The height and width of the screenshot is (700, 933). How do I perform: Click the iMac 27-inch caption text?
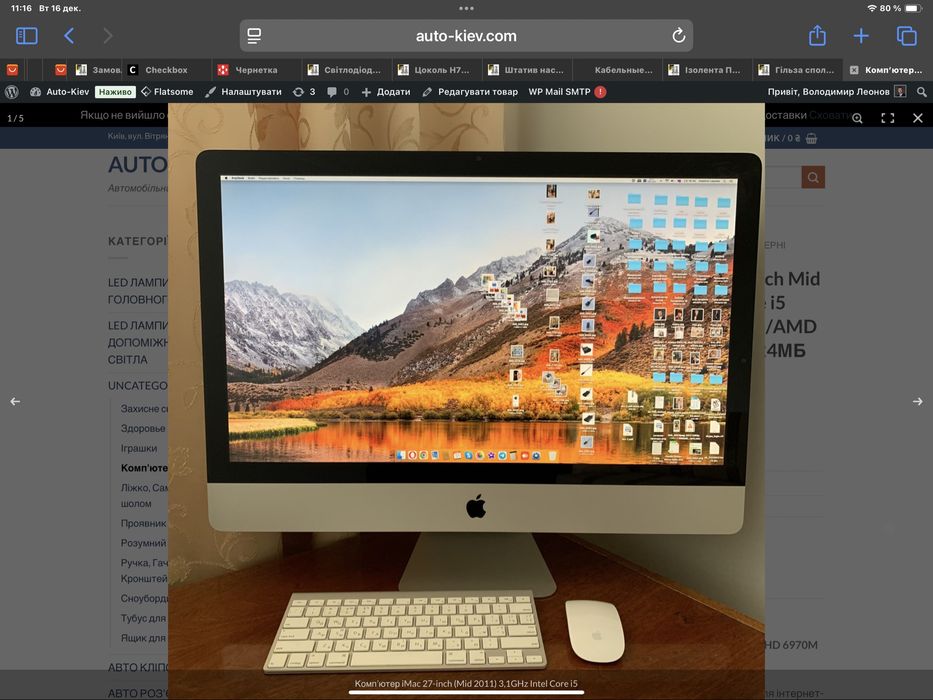tap(466, 683)
